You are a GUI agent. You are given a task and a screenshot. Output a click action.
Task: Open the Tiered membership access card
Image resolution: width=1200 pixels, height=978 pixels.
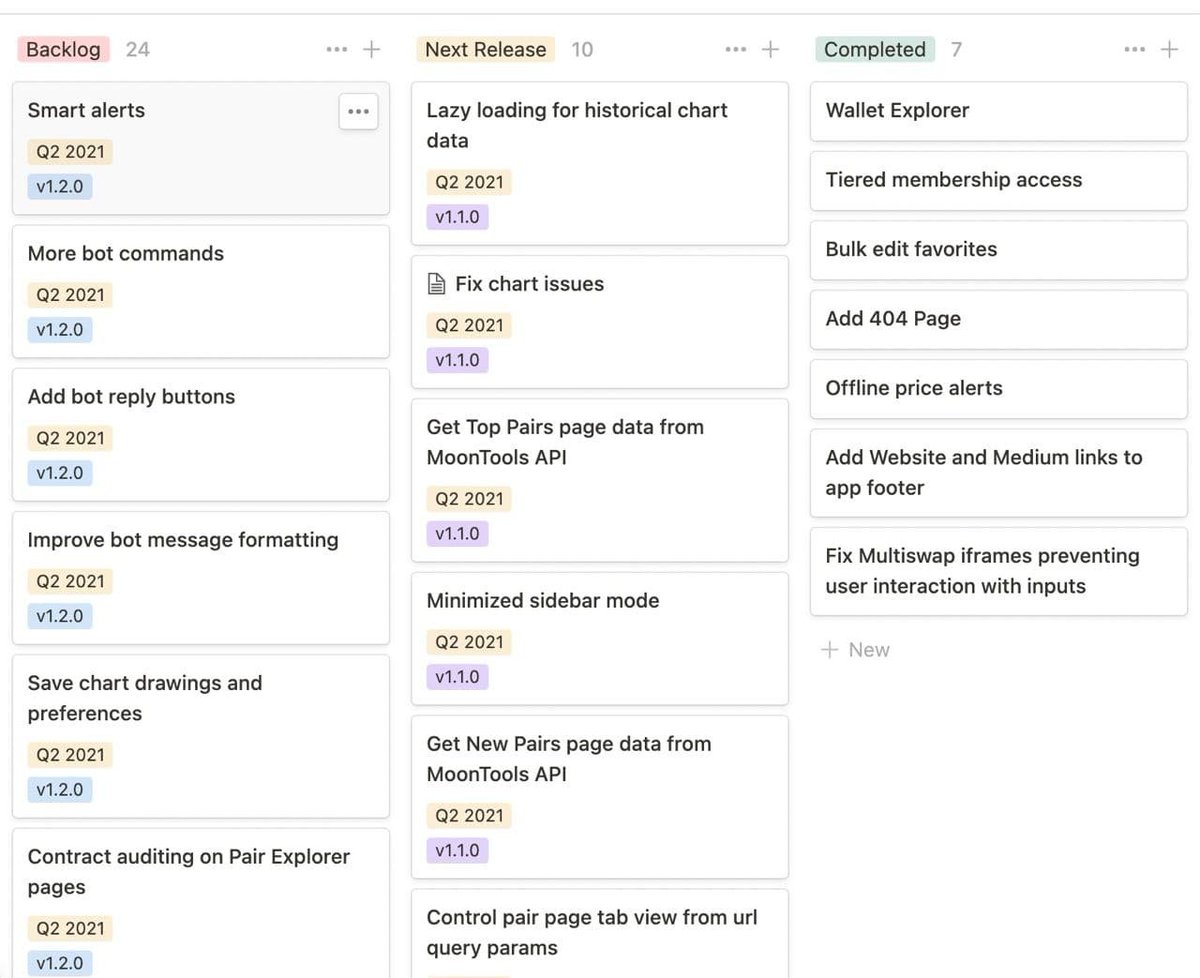[x=998, y=180]
